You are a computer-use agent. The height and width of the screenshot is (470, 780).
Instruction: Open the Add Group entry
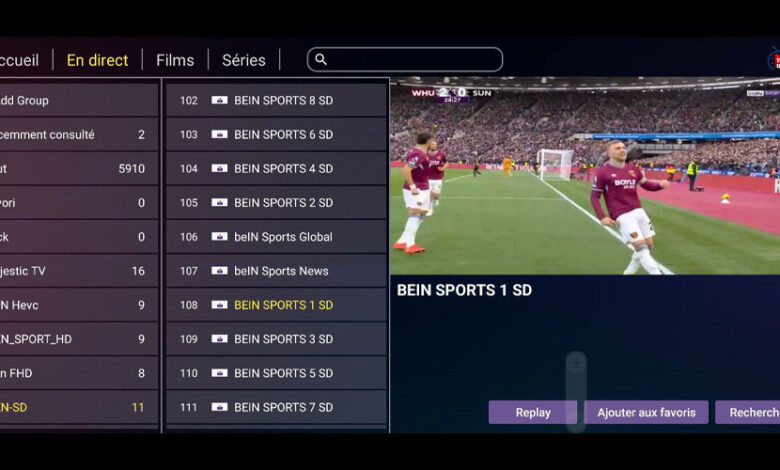tap(79, 100)
